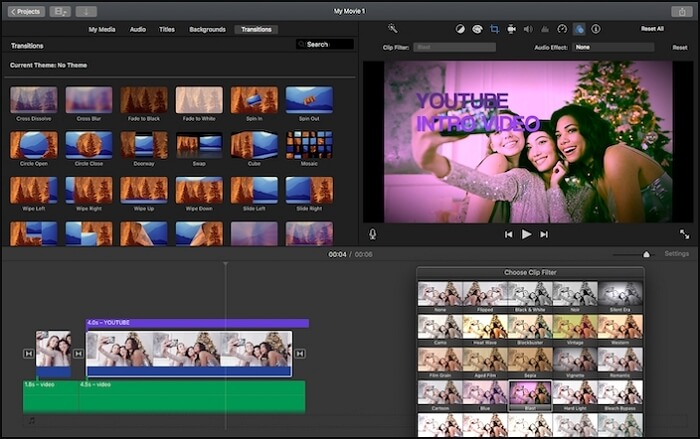Click transition icon after the last clip
This screenshot has height=439, width=700.
300,354
